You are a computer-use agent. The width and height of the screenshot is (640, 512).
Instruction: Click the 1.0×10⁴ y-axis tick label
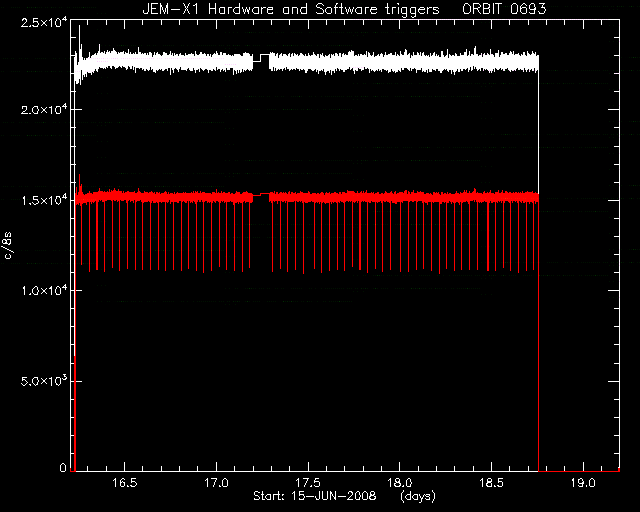pyautogui.click(x=43, y=290)
